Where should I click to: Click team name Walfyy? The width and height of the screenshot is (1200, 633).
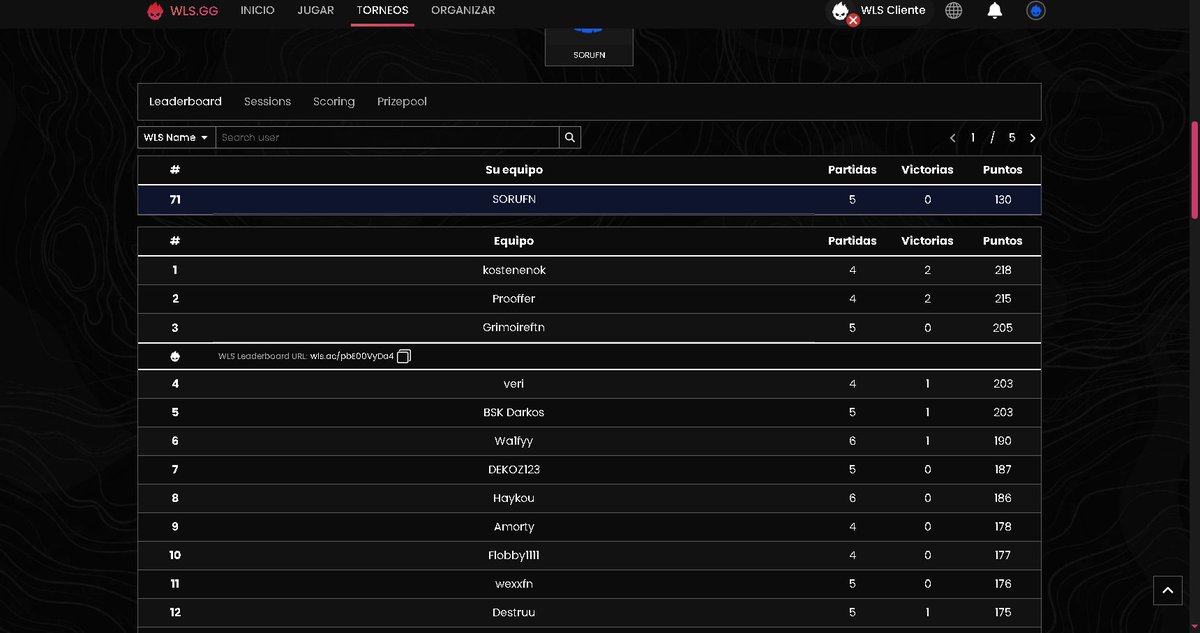pos(514,441)
